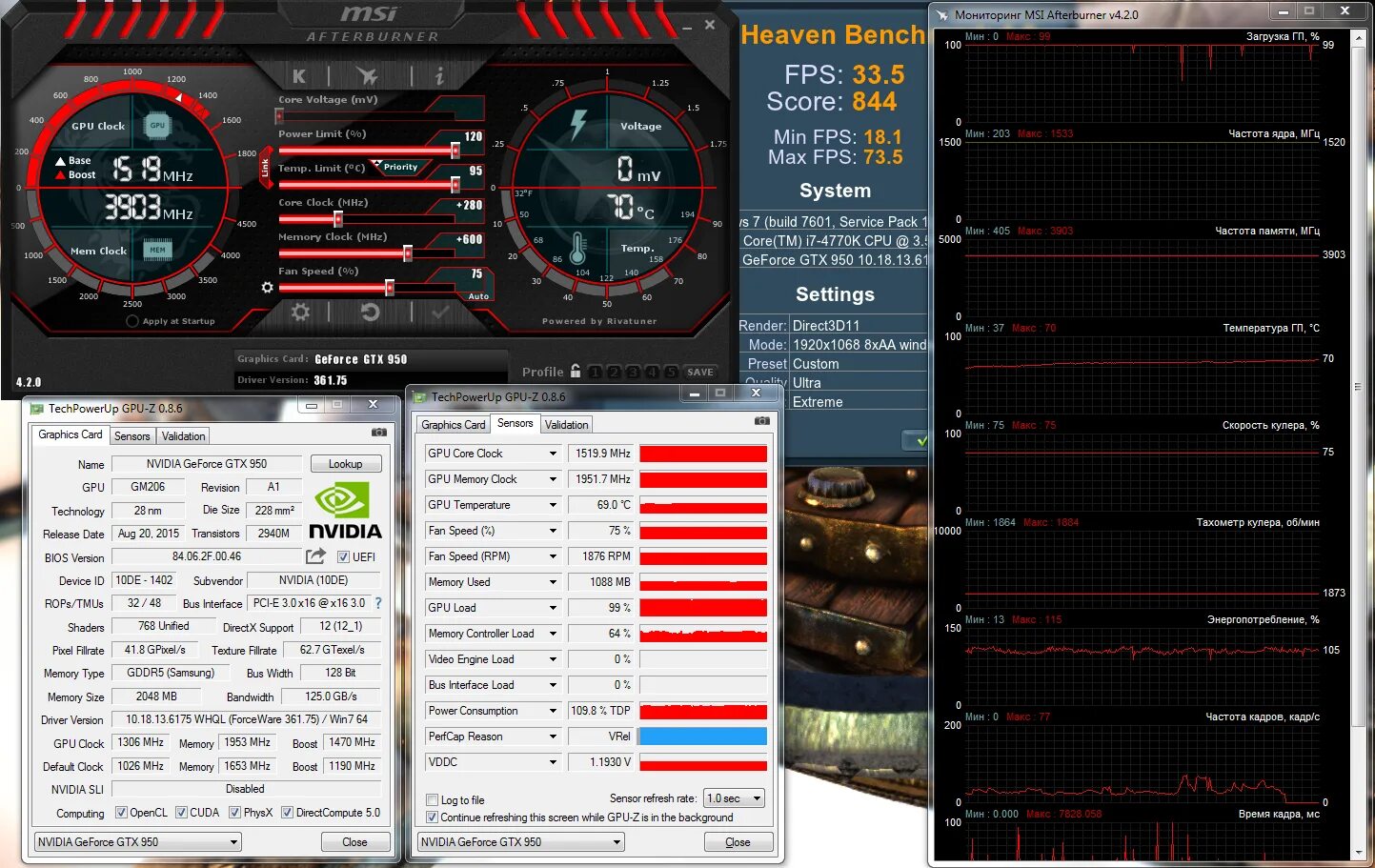Toggle the DirectCompute 5.0 checkbox
1375x868 pixels.
click(x=287, y=813)
